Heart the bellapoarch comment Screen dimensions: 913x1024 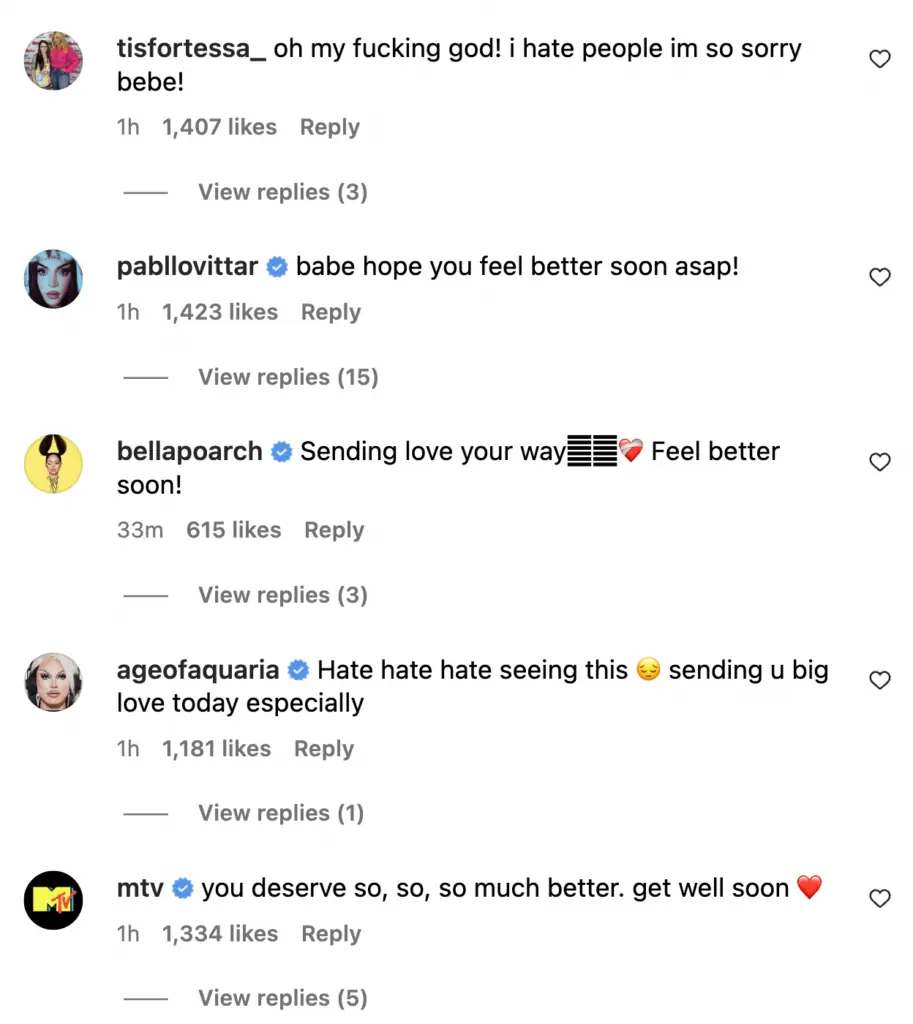coord(880,461)
